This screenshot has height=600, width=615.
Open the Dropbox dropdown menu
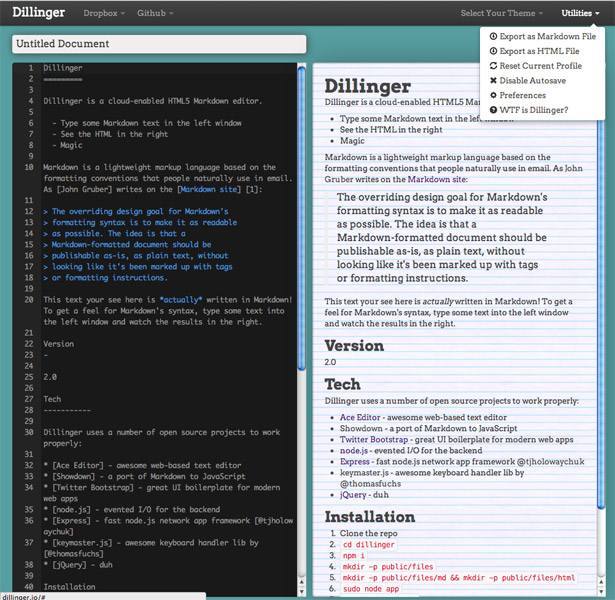point(104,13)
